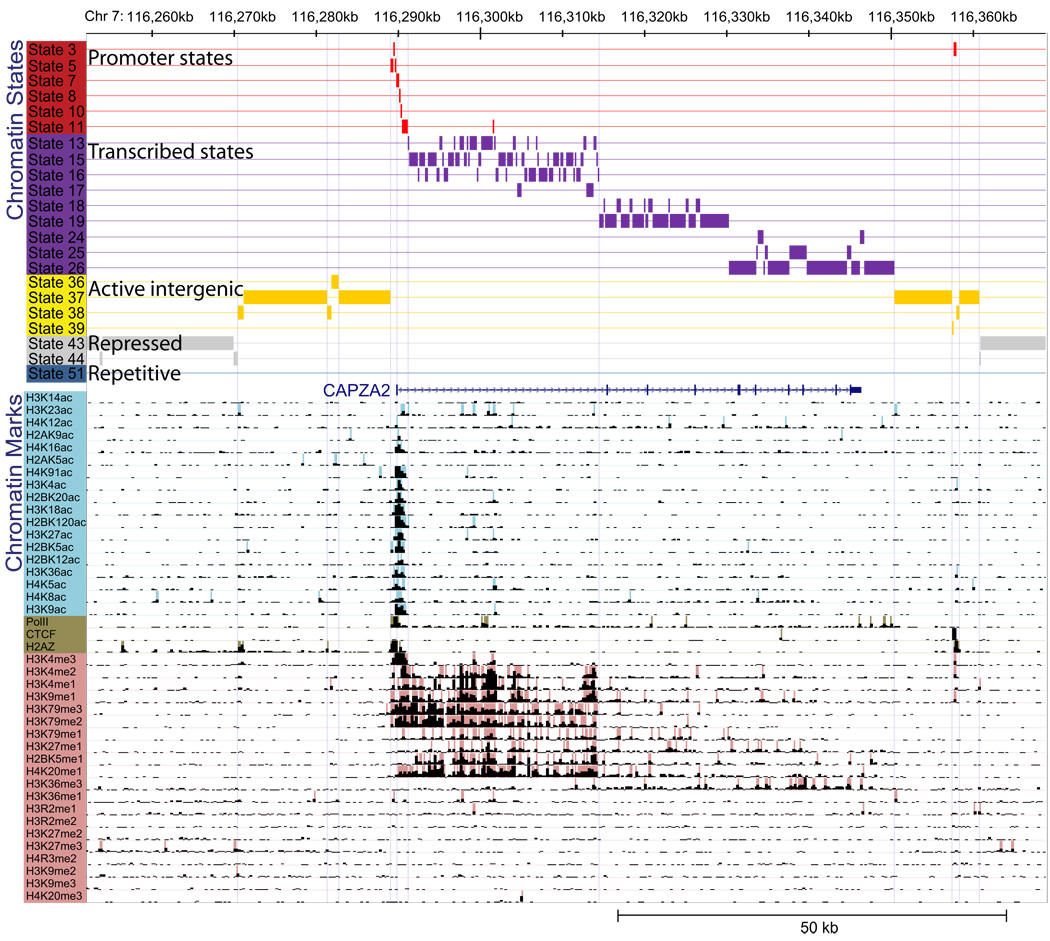Click the "State 10" row label
Viewport: 1050px width, 941px height.
click(56, 112)
